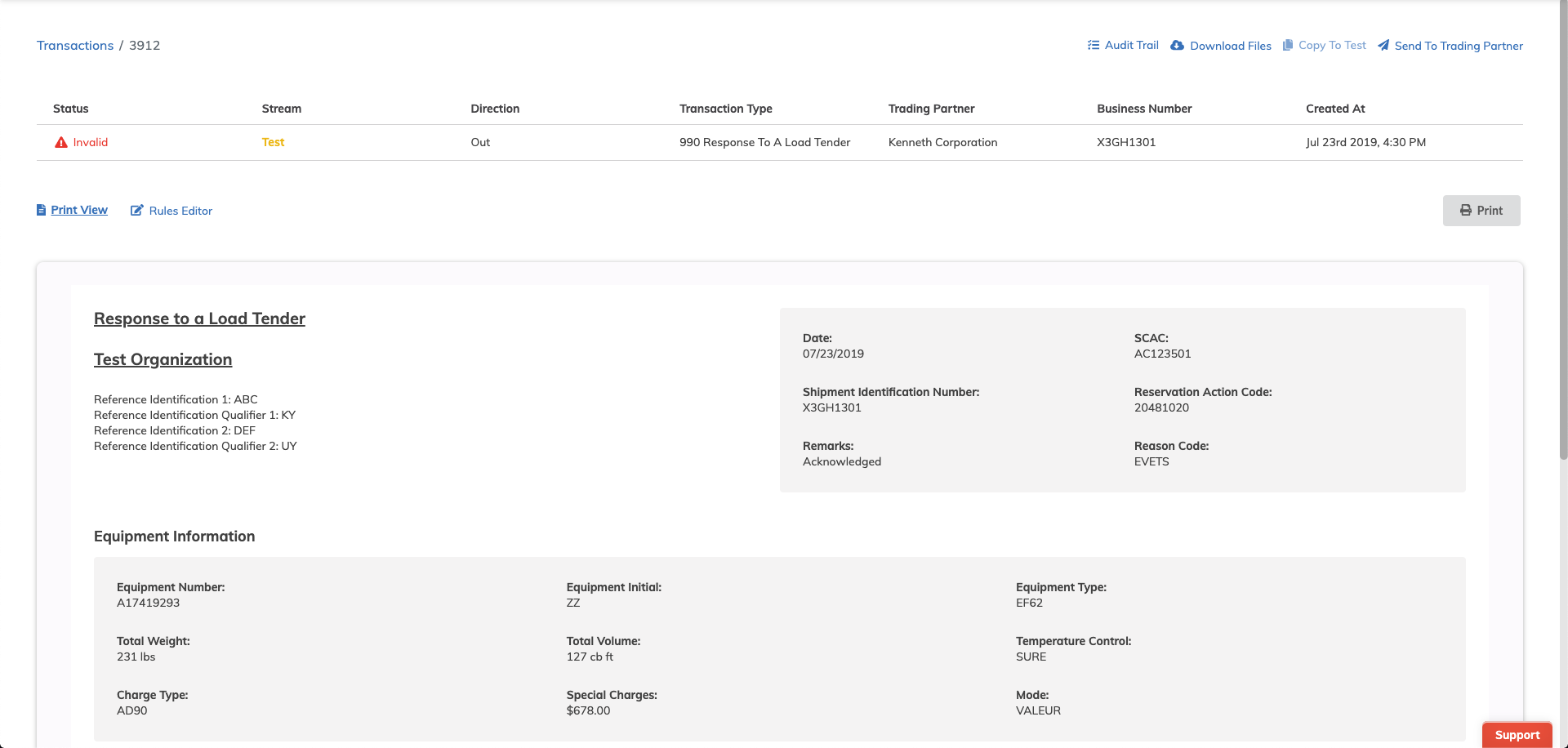This screenshot has width=1568, height=748.
Task: Click Charge Type value AD90
Action: [132, 710]
